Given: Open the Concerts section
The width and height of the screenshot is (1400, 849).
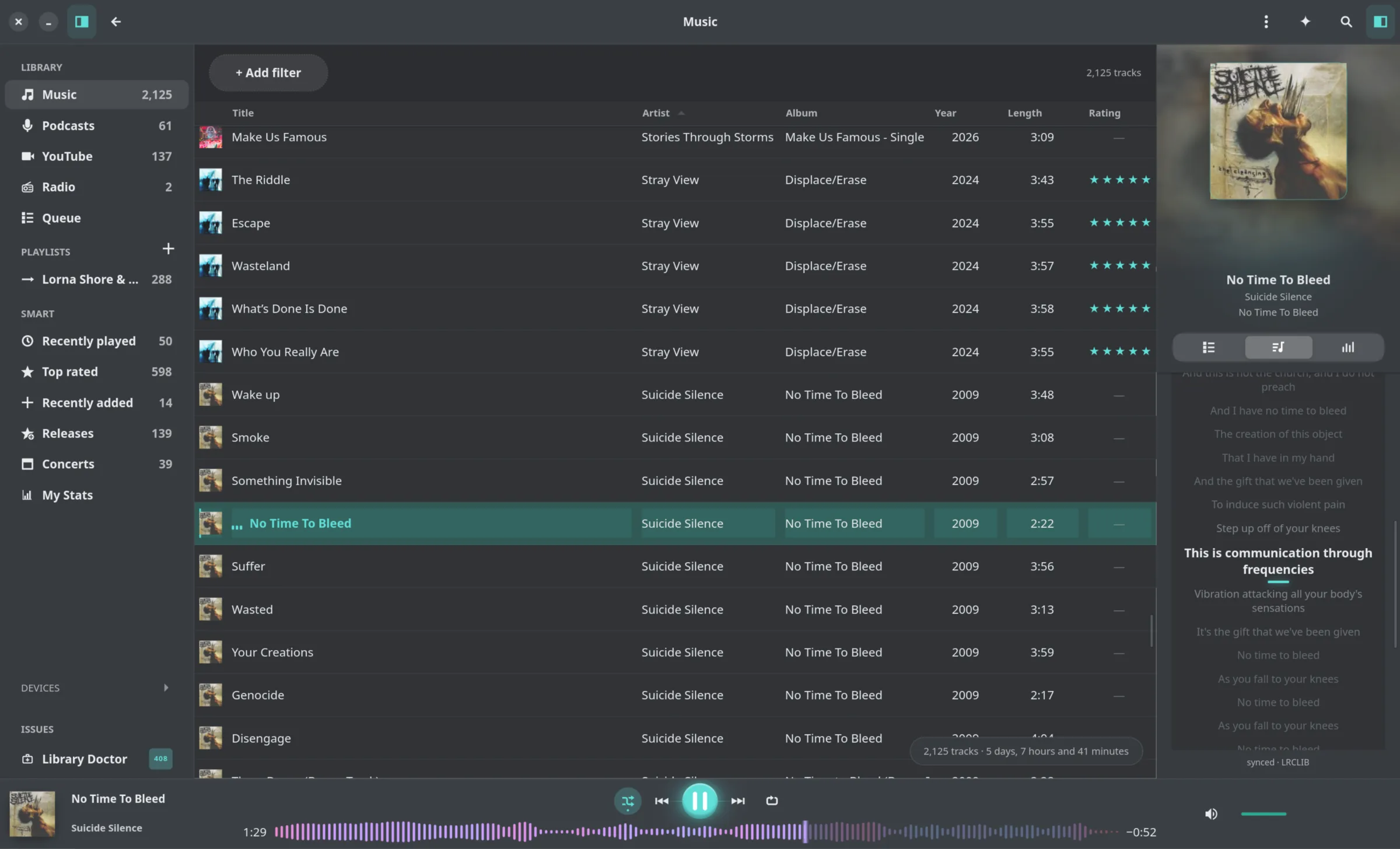Looking at the screenshot, I should 97,464.
